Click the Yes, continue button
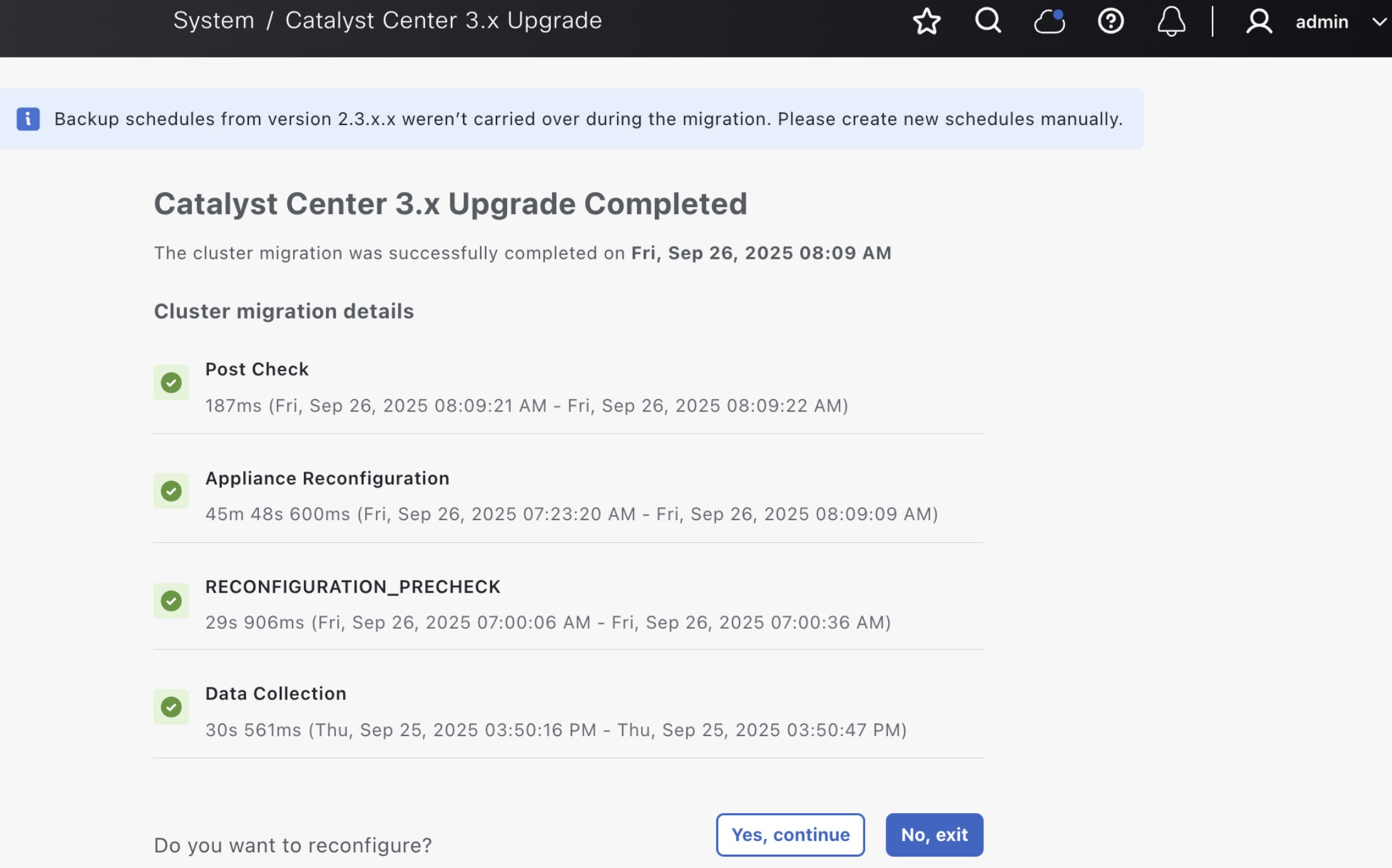1392x868 pixels. pos(790,835)
